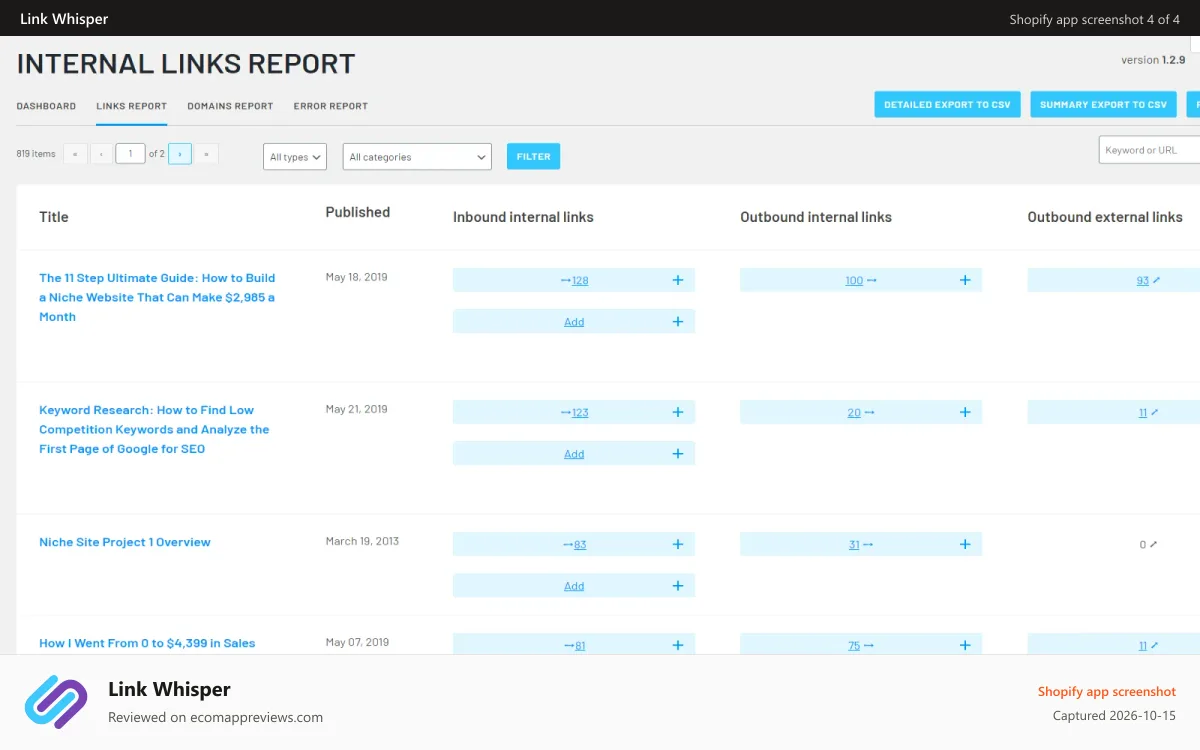Click Add link in first post row
Screen dimensions: 1200x750
click(x=574, y=322)
